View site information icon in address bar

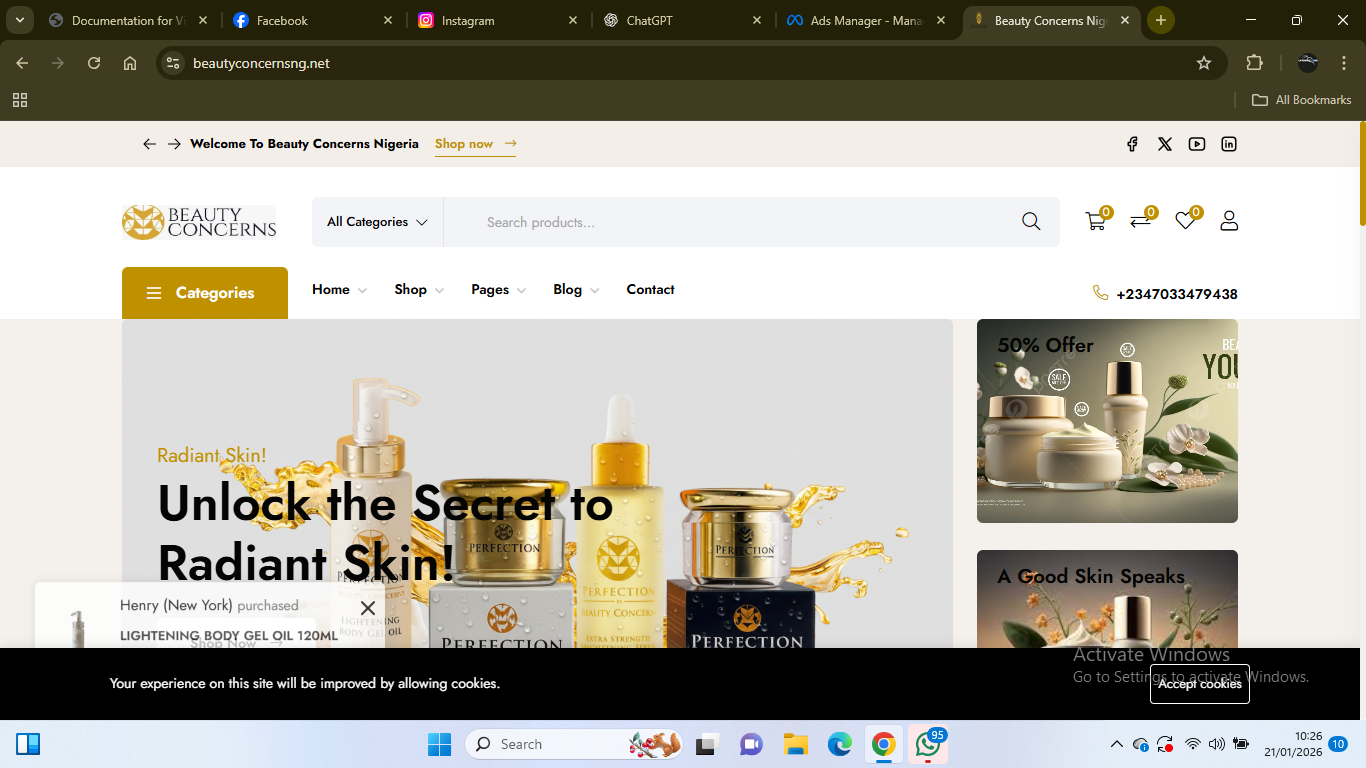173,63
